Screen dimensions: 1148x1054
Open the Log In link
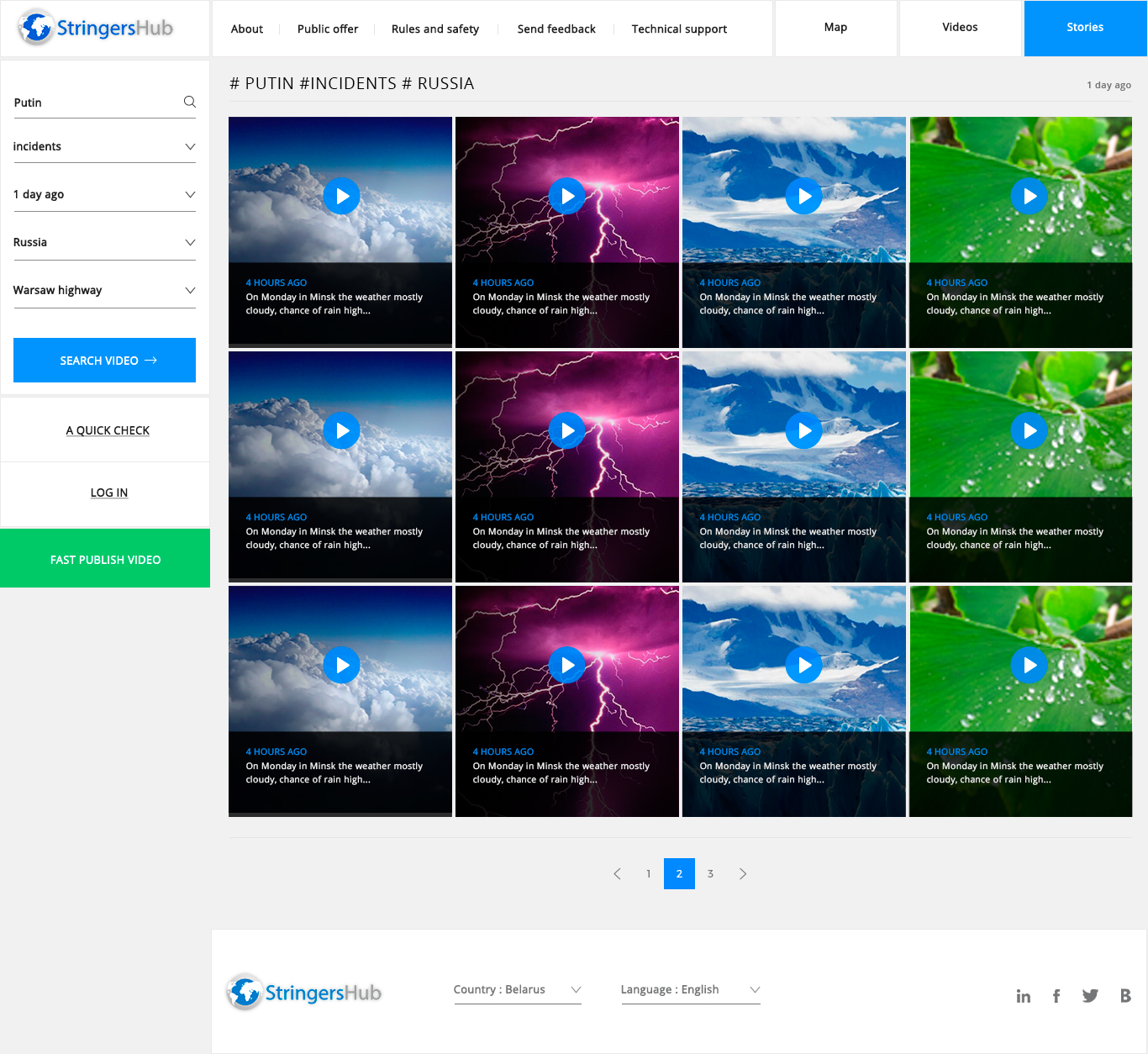tap(109, 493)
